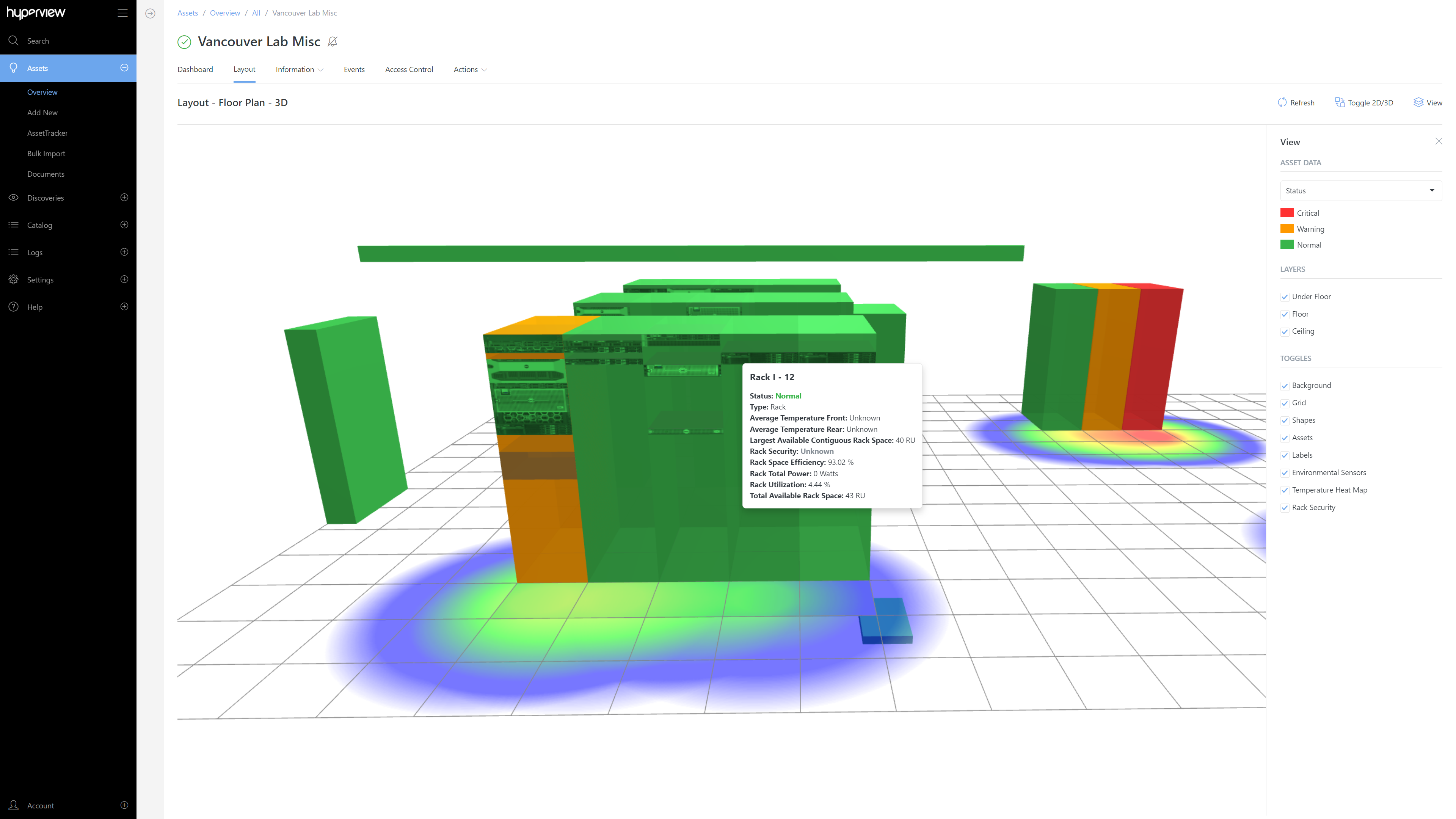Open Search from the sidebar
The image size is (1456, 819).
(38, 41)
